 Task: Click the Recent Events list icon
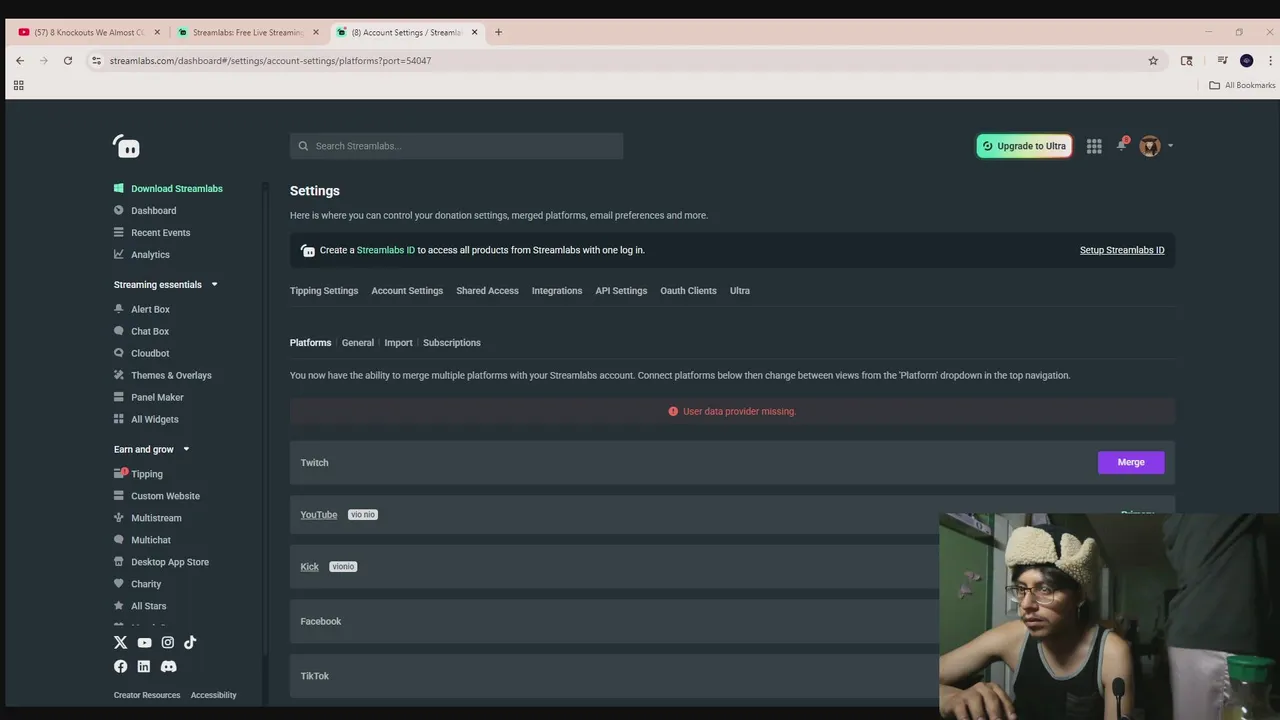pyautogui.click(x=119, y=232)
